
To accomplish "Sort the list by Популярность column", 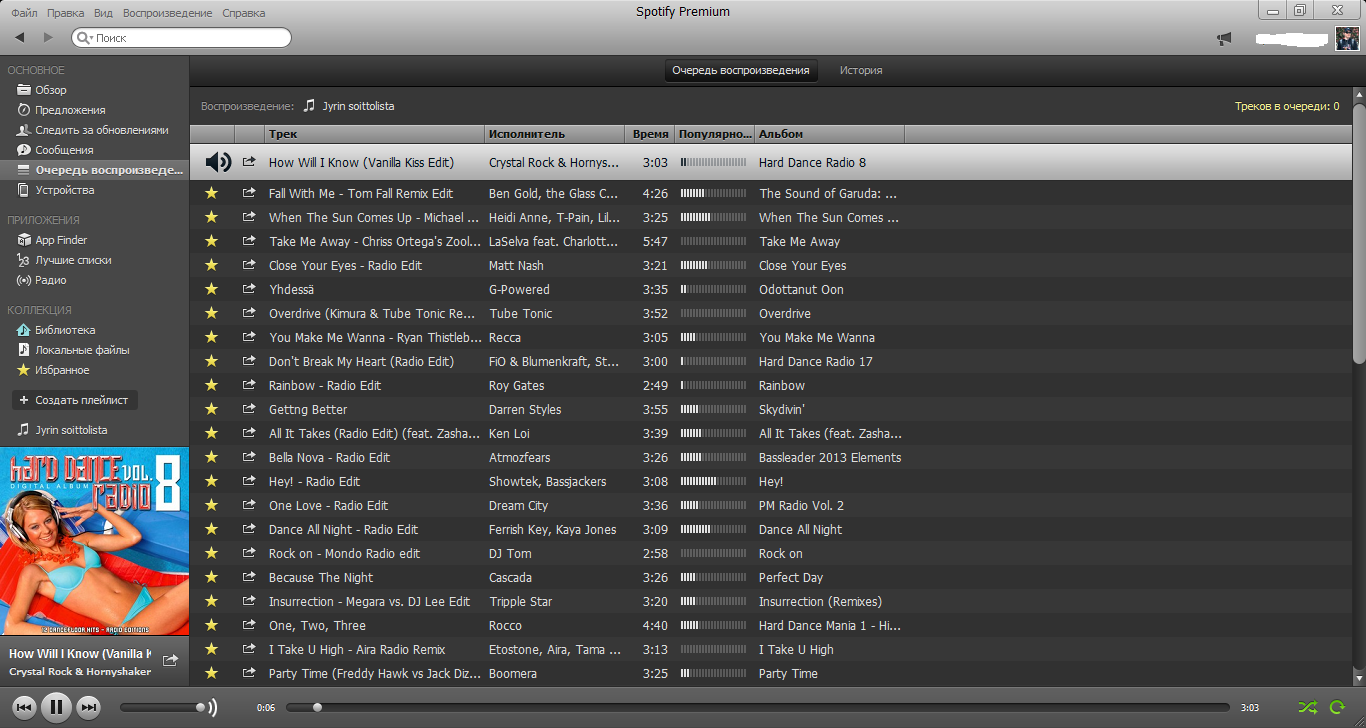I will pyautogui.click(x=714, y=134).
